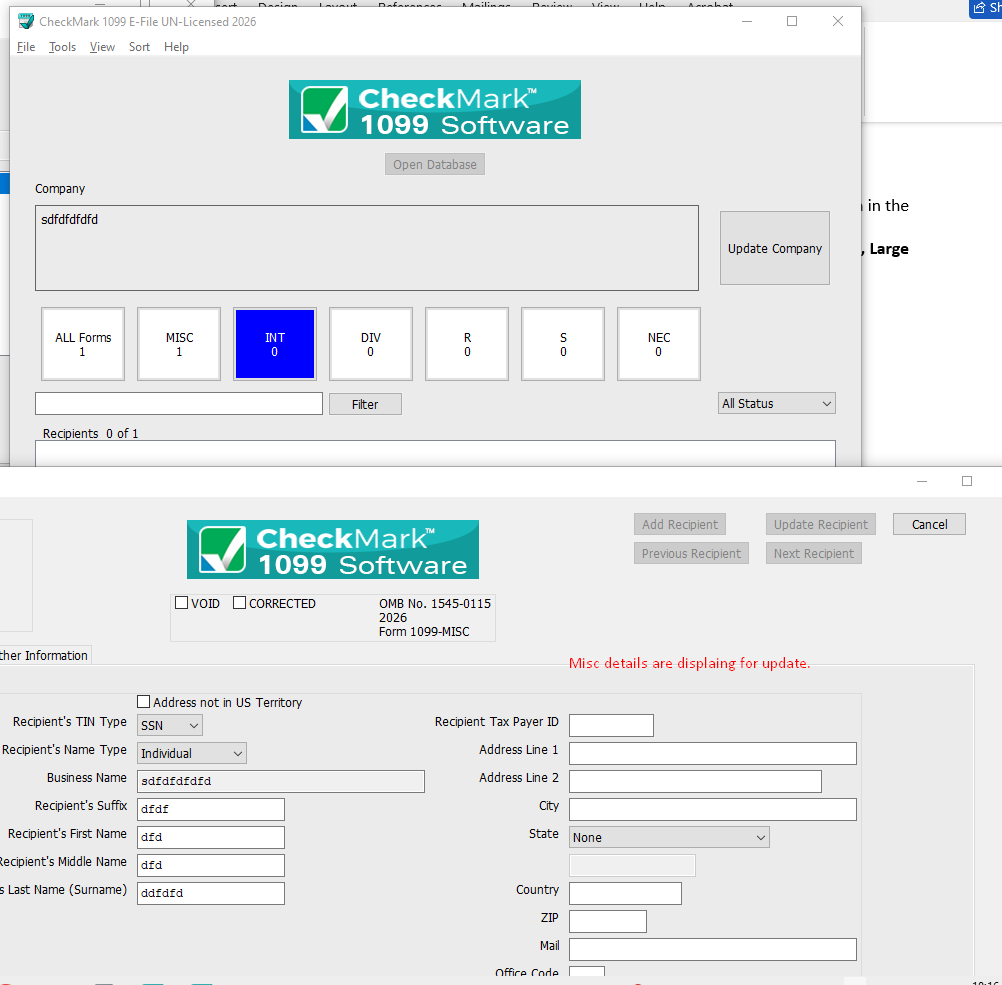Viewport: 1002px width, 985px height.
Task: Click the Update Company button
Action: click(775, 248)
